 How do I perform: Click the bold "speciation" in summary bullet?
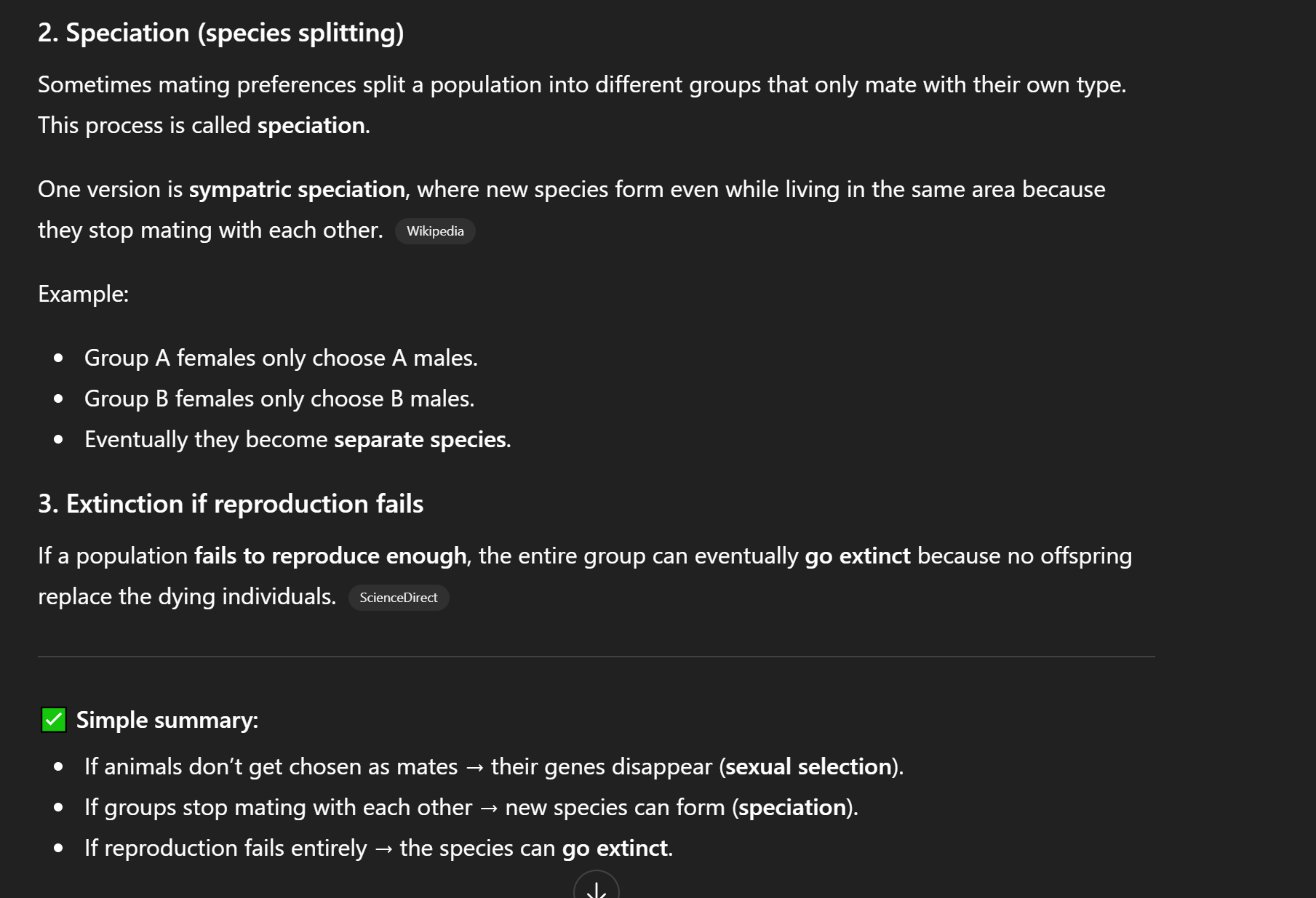[x=791, y=807]
